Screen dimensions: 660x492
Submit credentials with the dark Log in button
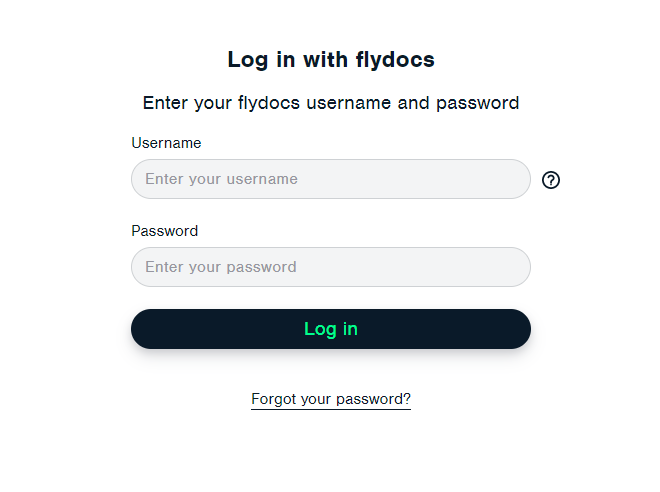pyautogui.click(x=330, y=329)
